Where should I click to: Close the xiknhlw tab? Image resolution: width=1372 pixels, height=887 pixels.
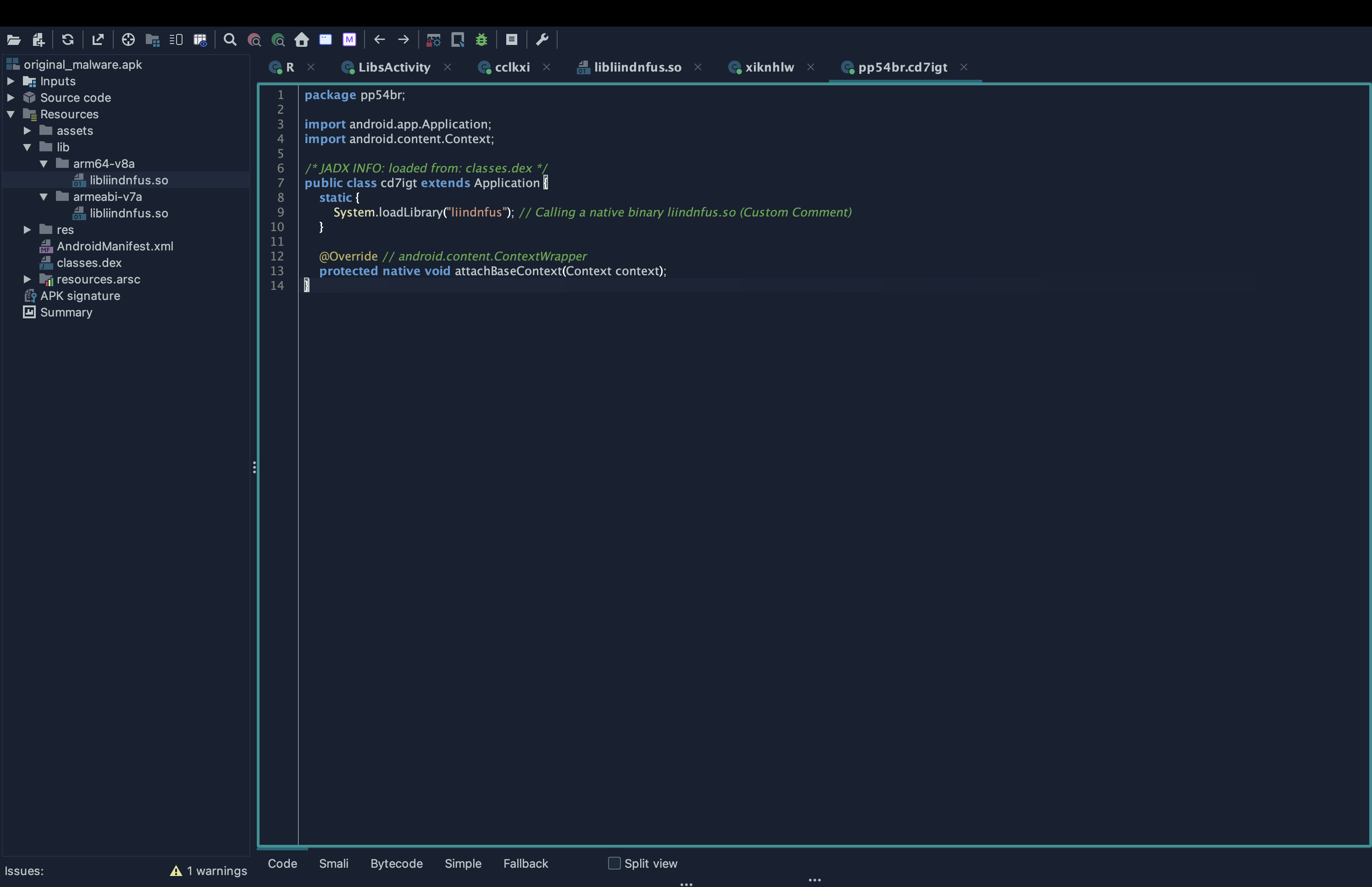coord(811,67)
